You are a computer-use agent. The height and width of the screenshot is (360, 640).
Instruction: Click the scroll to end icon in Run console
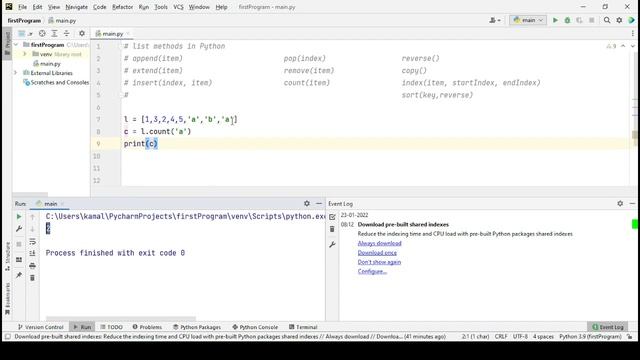click(x=33, y=253)
